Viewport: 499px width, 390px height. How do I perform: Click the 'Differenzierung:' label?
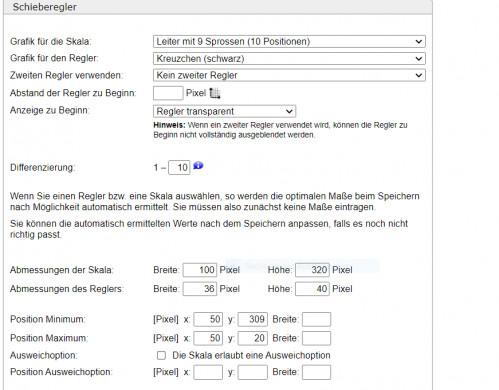(43, 167)
